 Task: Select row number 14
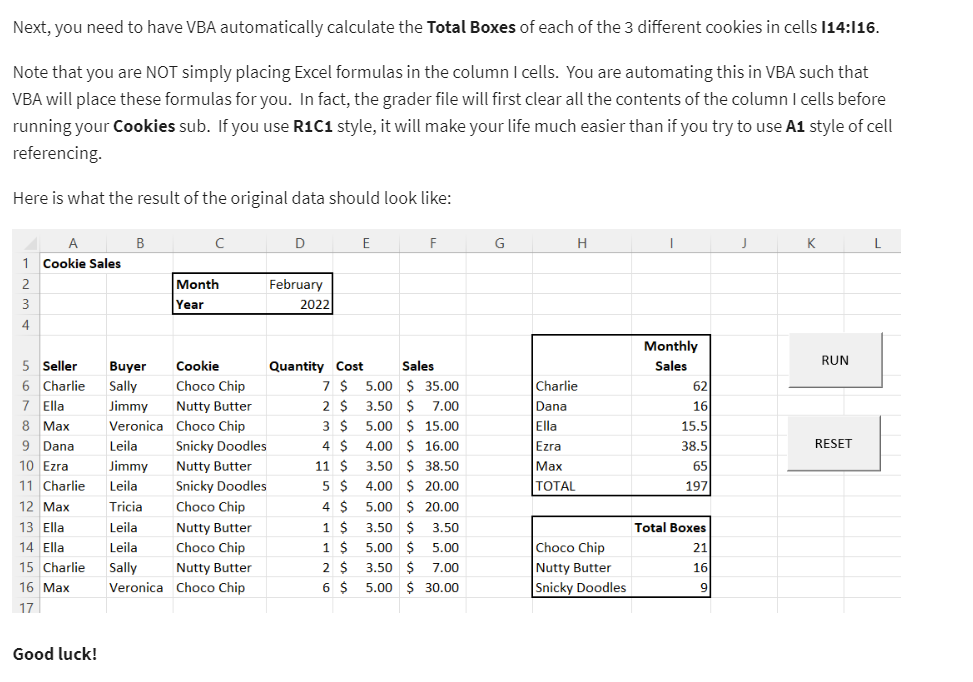pyautogui.click(x=25, y=547)
